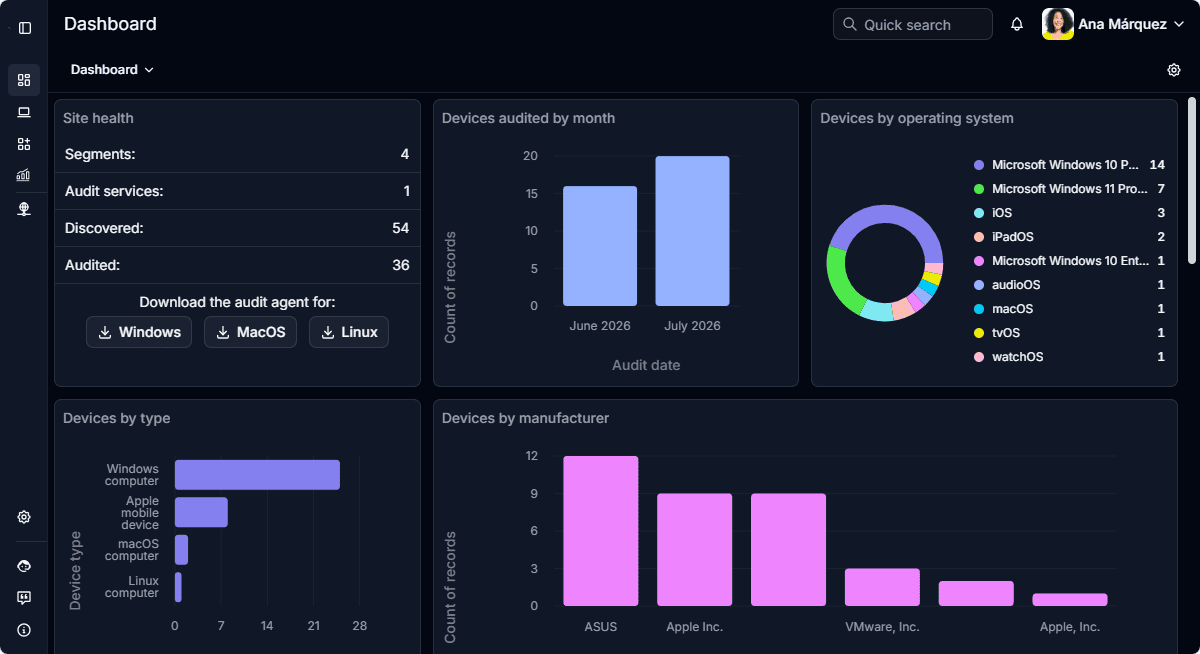1200x654 pixels.
Task: Open the Devices laptop icon in sidebar
Action: coord(24,112)
